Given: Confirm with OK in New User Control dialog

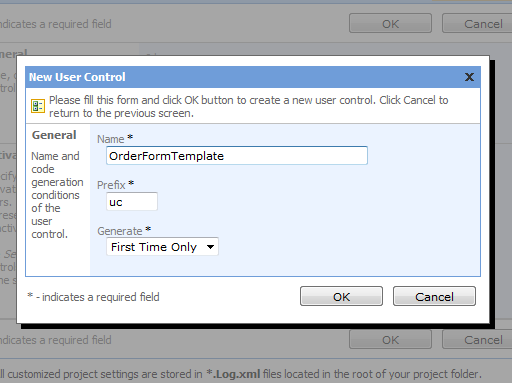Looking at the screenshot, I should point(341,296).
